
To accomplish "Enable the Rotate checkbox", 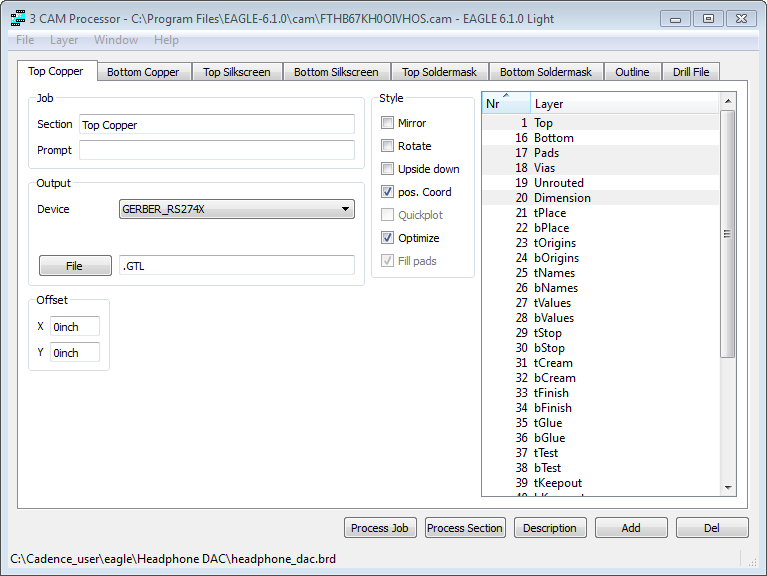I will coord(387,146).
